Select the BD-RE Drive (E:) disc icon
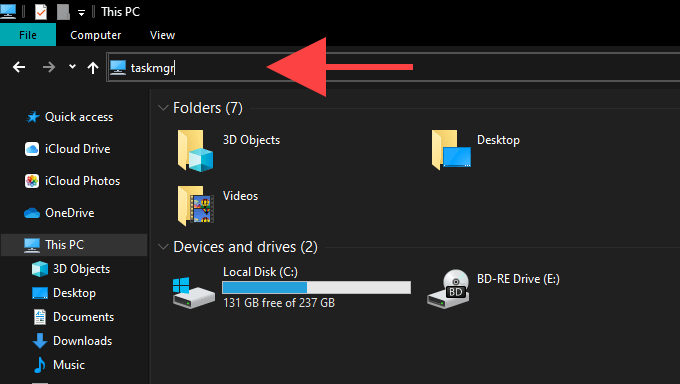 (x=448, y=289)
